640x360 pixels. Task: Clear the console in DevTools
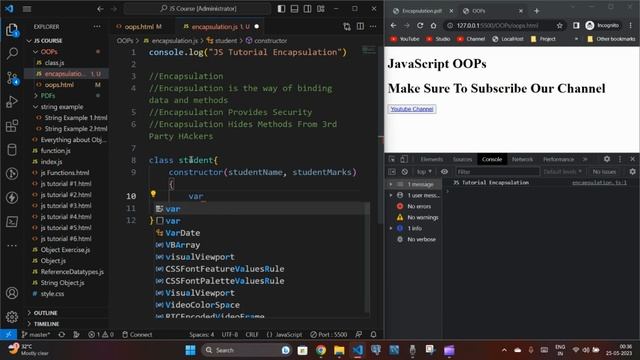[404, 172]
